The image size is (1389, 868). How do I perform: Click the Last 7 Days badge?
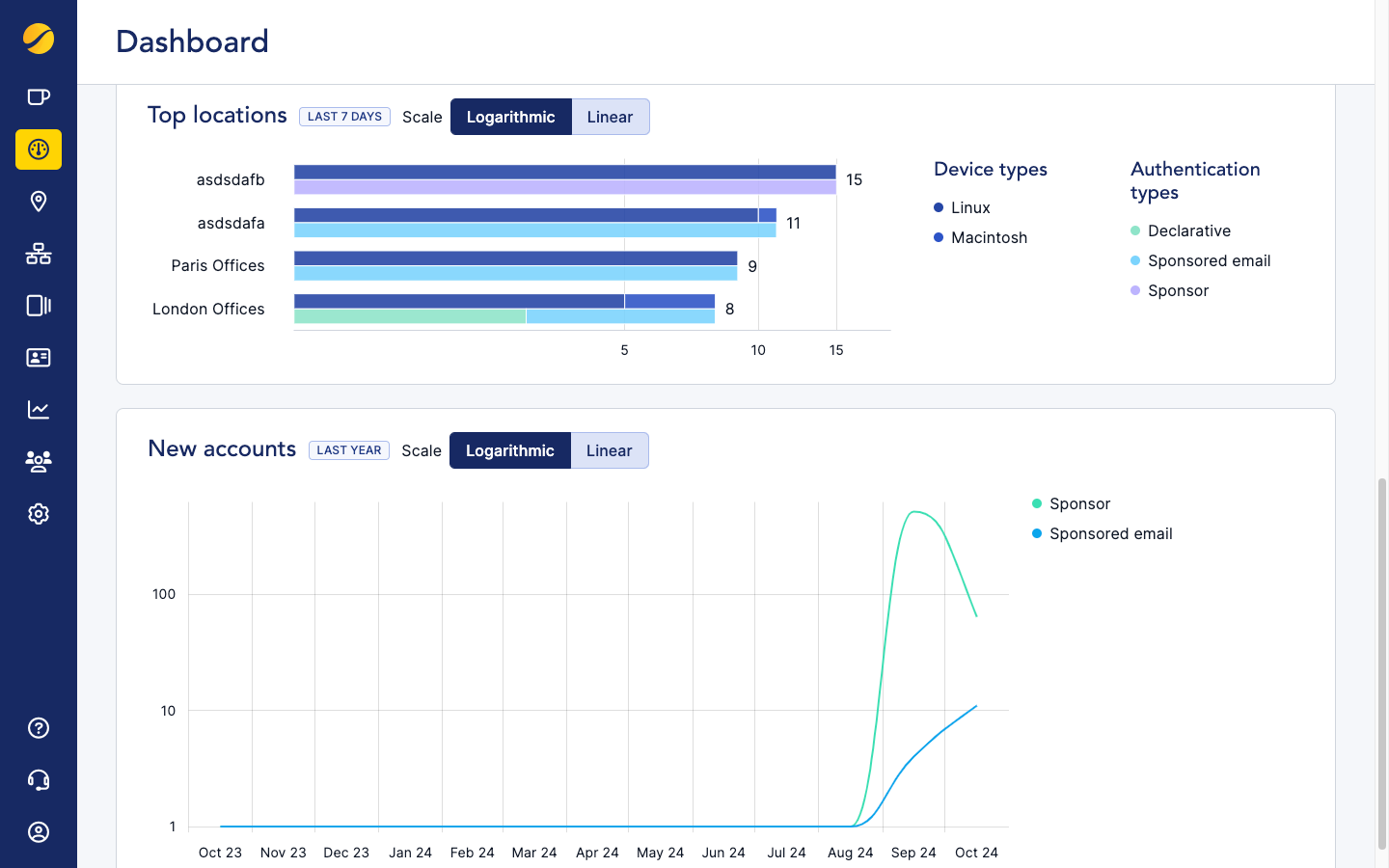[344, 117]
